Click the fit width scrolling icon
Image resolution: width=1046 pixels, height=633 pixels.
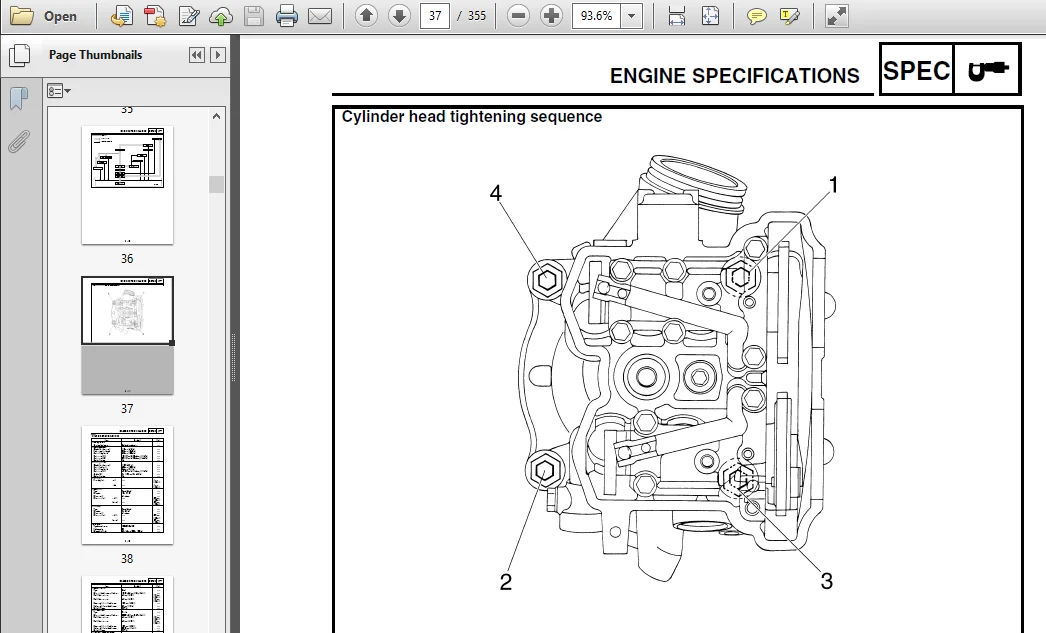676,16
